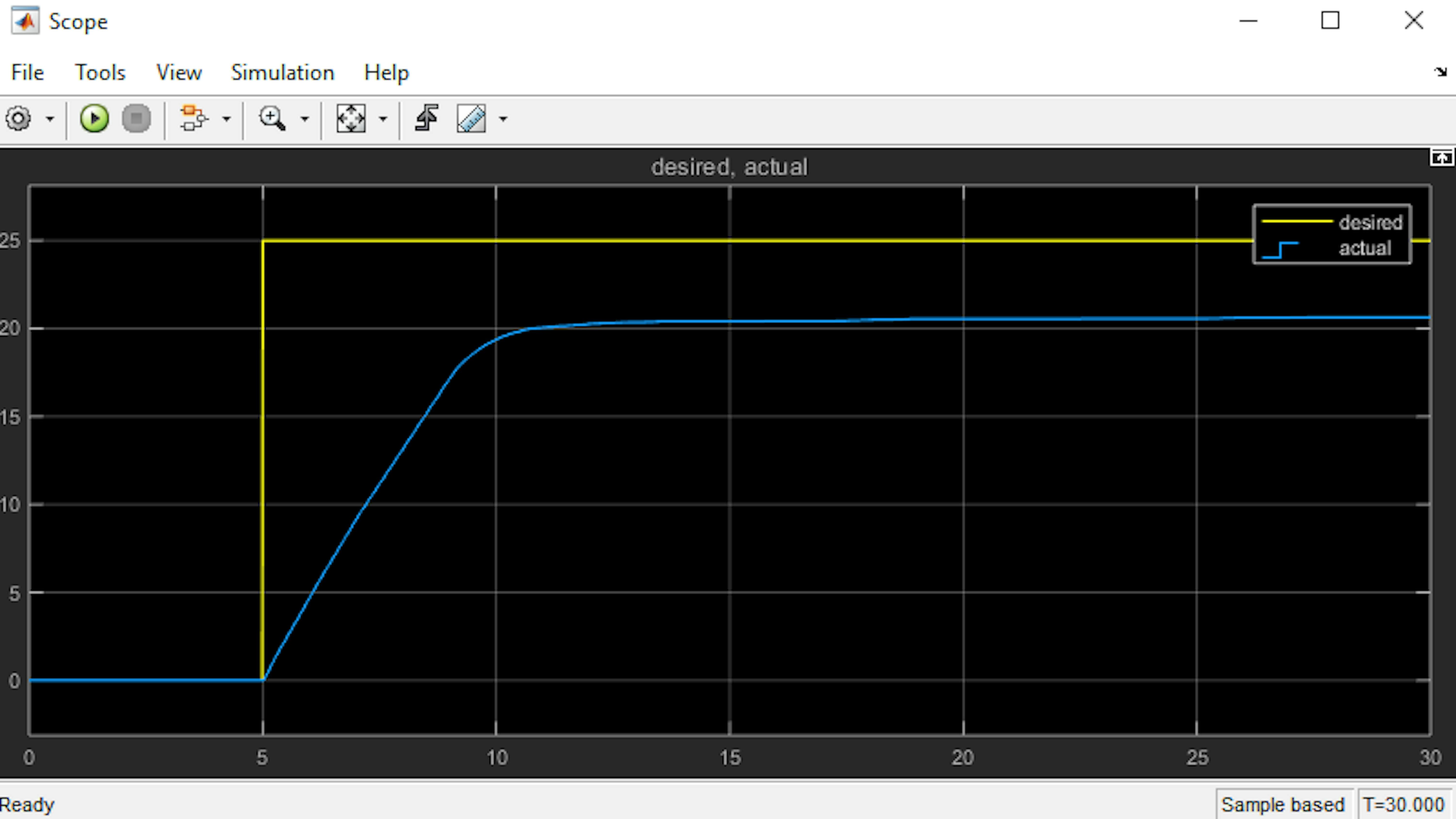The height and width of the screenshot is (819, 1456).
Task: Open the View menu
Action: (x=179, y=72)
